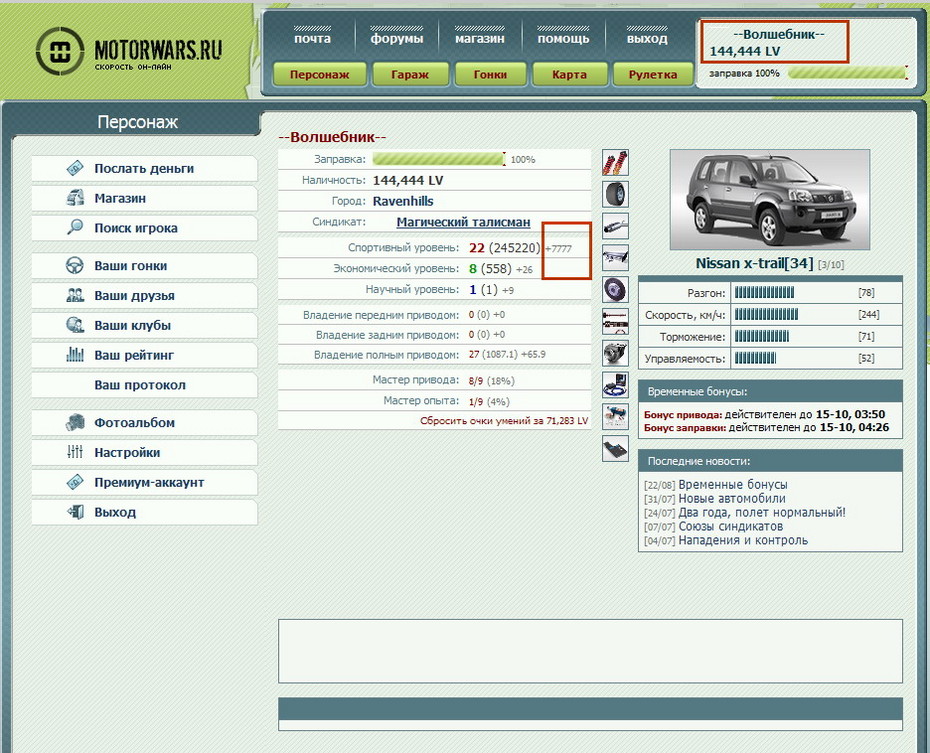This screenshot has width=930, height=753.
Task: Open магазин in the top navigation
Action: point(480,39)
